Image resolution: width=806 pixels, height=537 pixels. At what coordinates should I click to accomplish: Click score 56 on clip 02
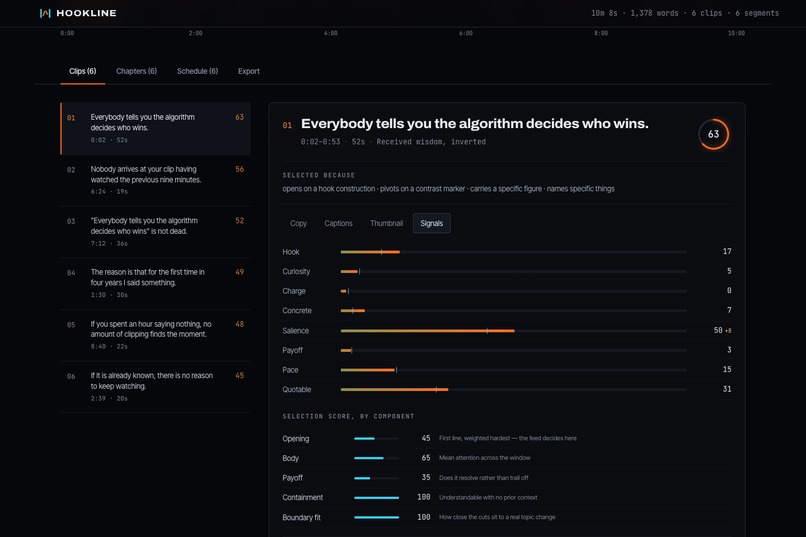click(240, 169)
